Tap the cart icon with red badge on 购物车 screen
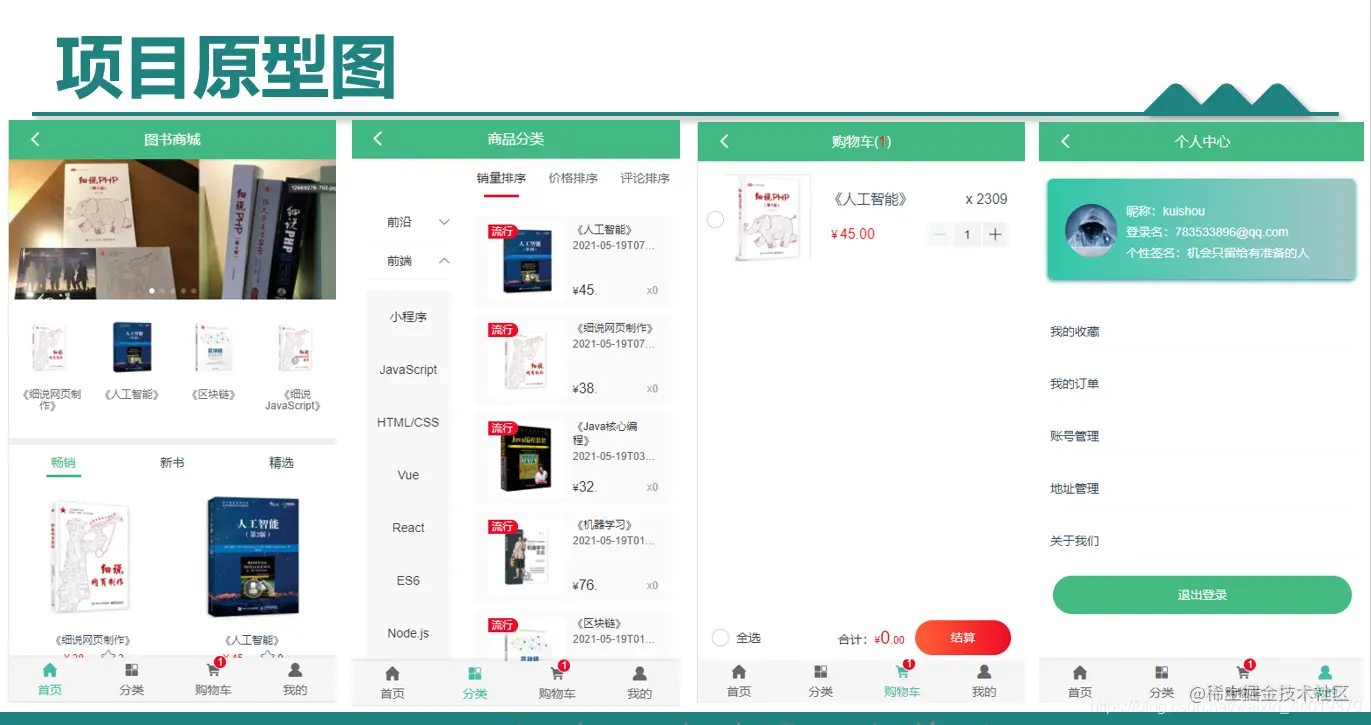 [901, 674]
